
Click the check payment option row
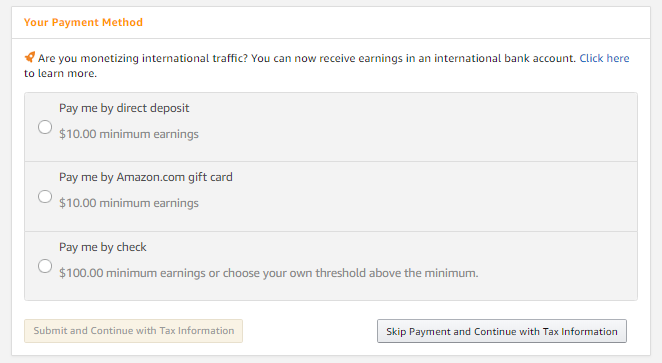click(x=331, y=266)
